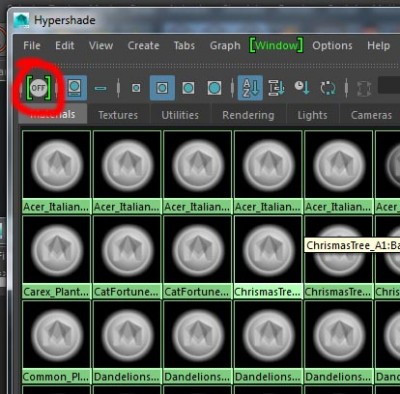Open the View menu
Screen dimensions: 400x394
pos(101,45)
